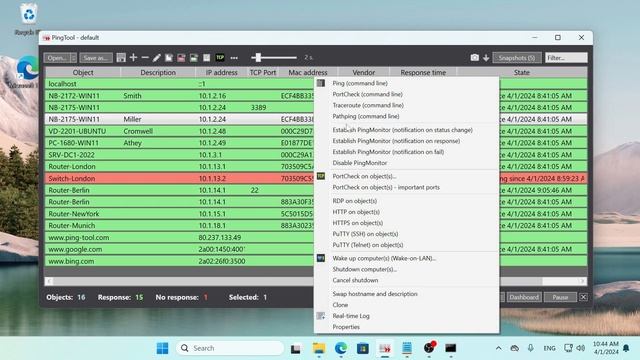The width and height of the screenshot is (640, 360).
Task: Click the red-tinted image icon in toolbar
Action: coord(181,58)
